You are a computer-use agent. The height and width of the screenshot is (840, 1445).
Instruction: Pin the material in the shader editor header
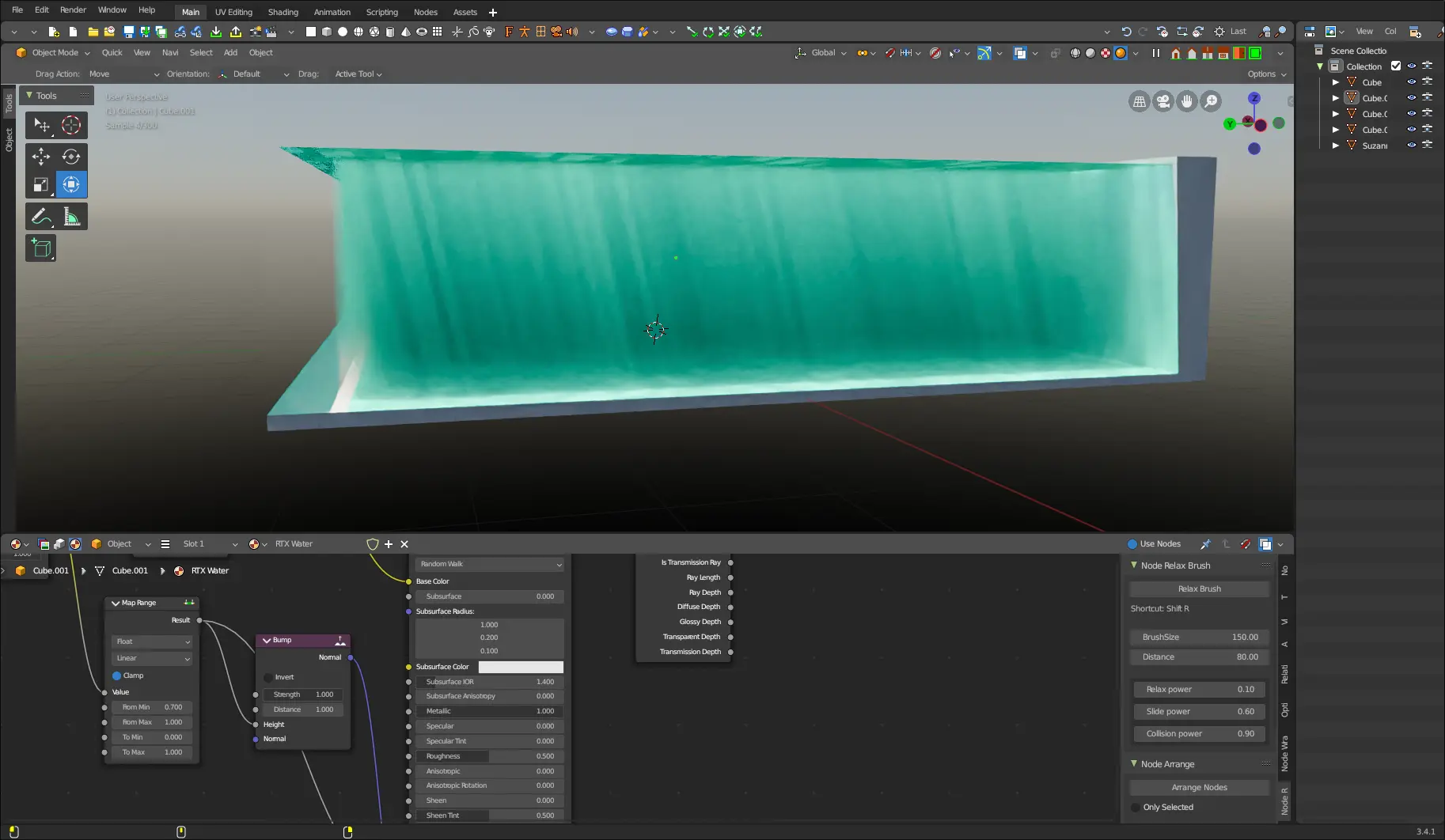1206,543
